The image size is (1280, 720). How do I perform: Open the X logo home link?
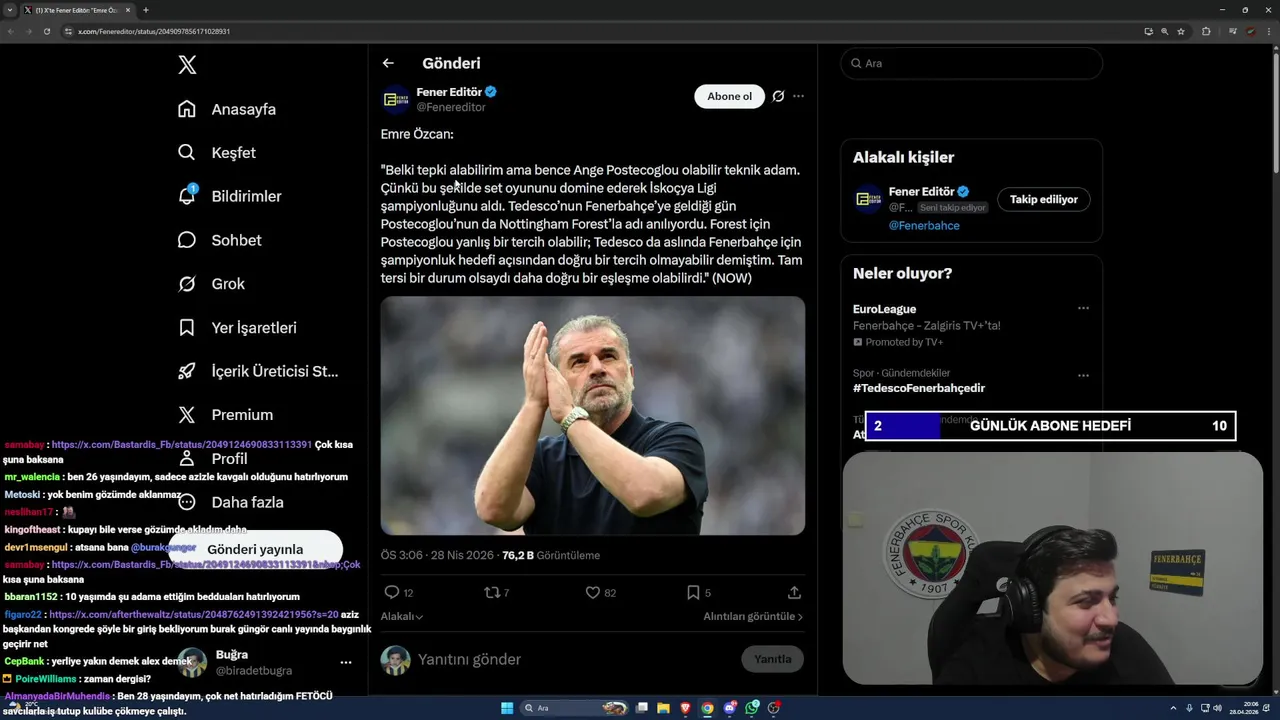pos(187,65)
